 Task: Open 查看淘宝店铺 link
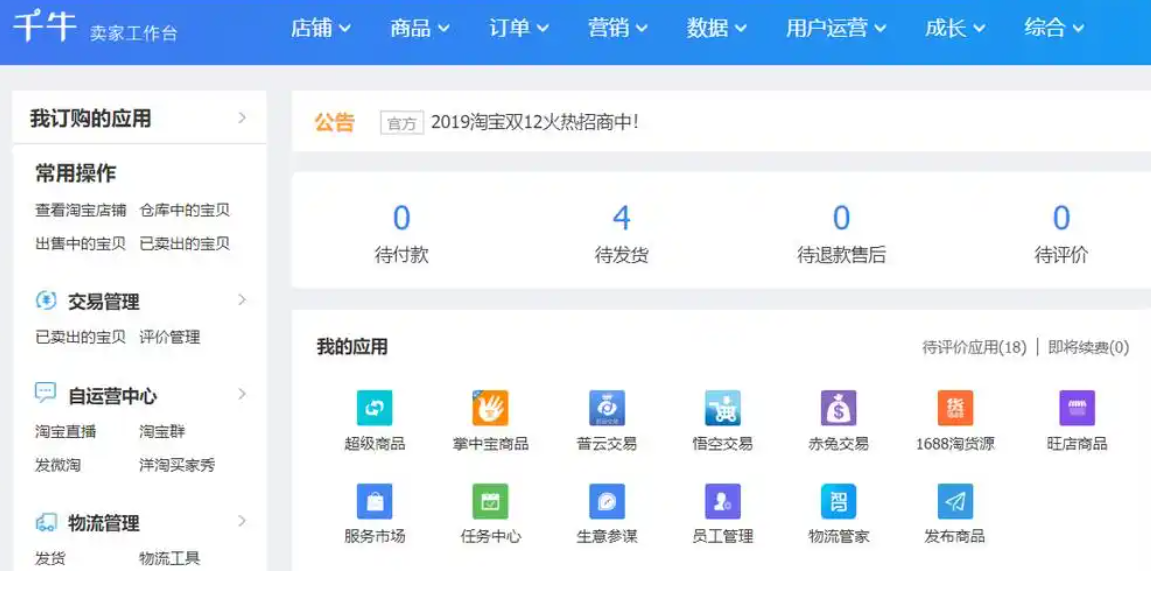pyautogui.click(x=81, y=210)
